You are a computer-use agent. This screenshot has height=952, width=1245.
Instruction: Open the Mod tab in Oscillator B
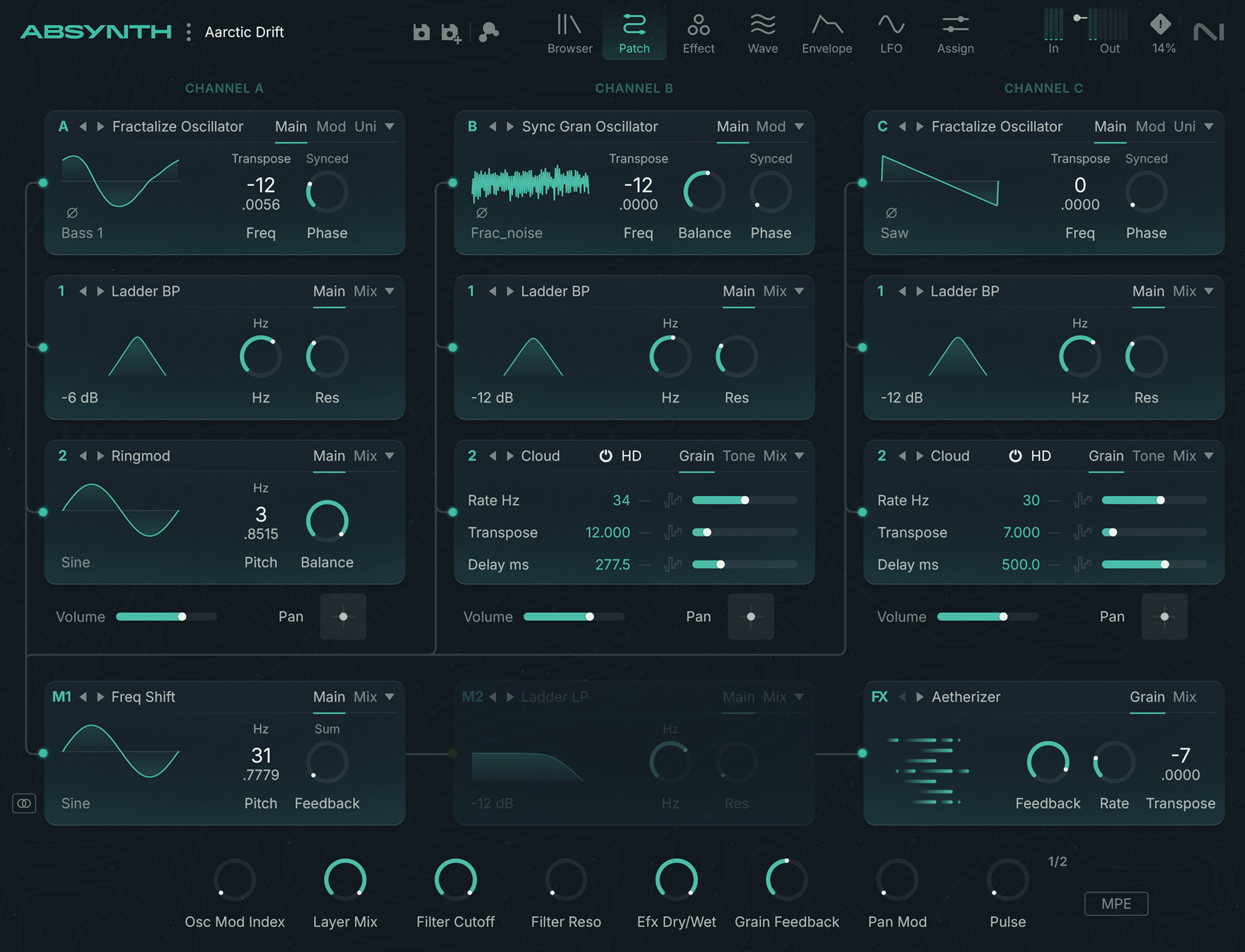pos(771,127)
